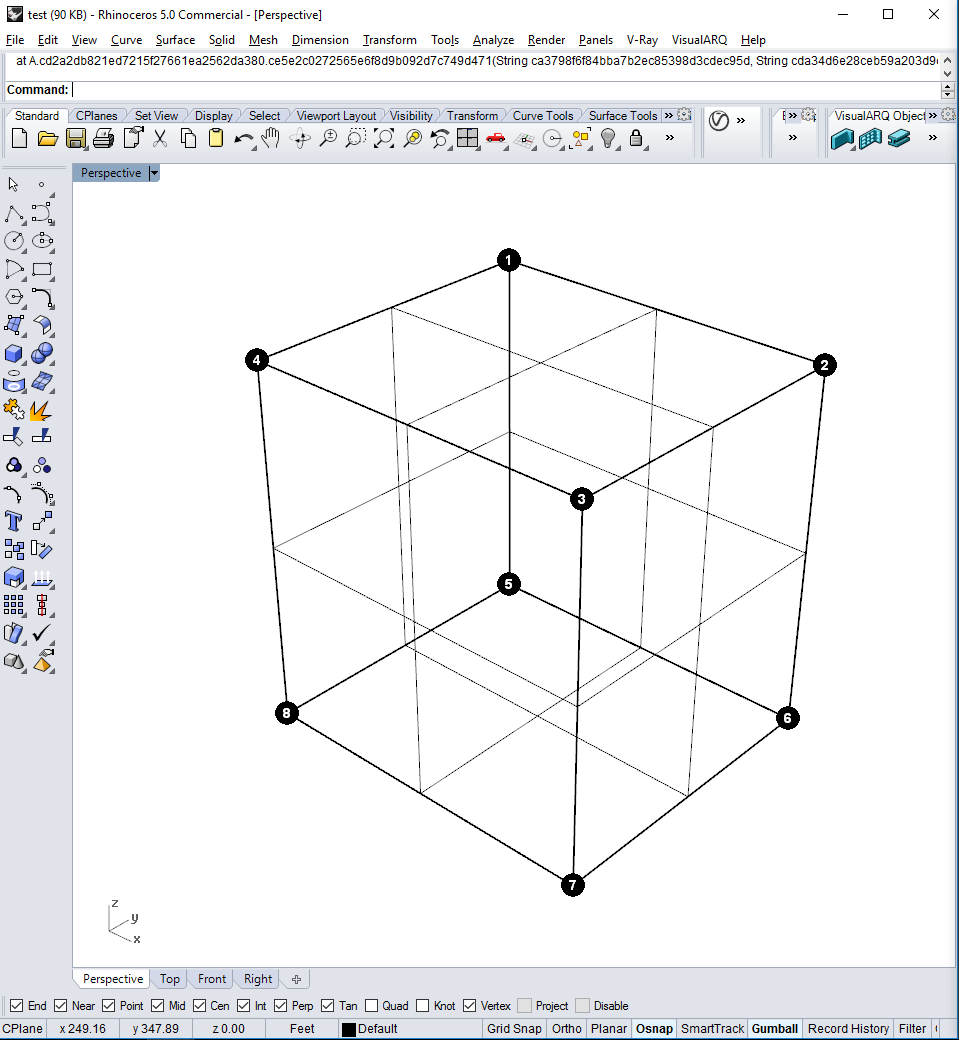
Task: Toggle the End osnap checkbox
Action: (x=17, y=1006)
